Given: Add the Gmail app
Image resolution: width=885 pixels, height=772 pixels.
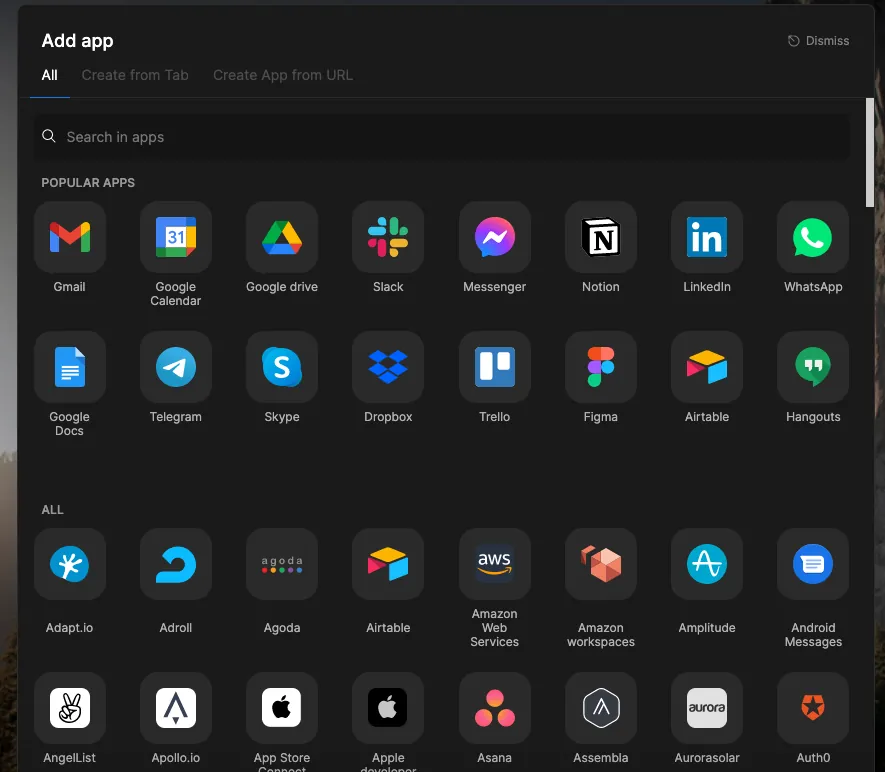Looking at the screenshot, I should tap(70, 238).
